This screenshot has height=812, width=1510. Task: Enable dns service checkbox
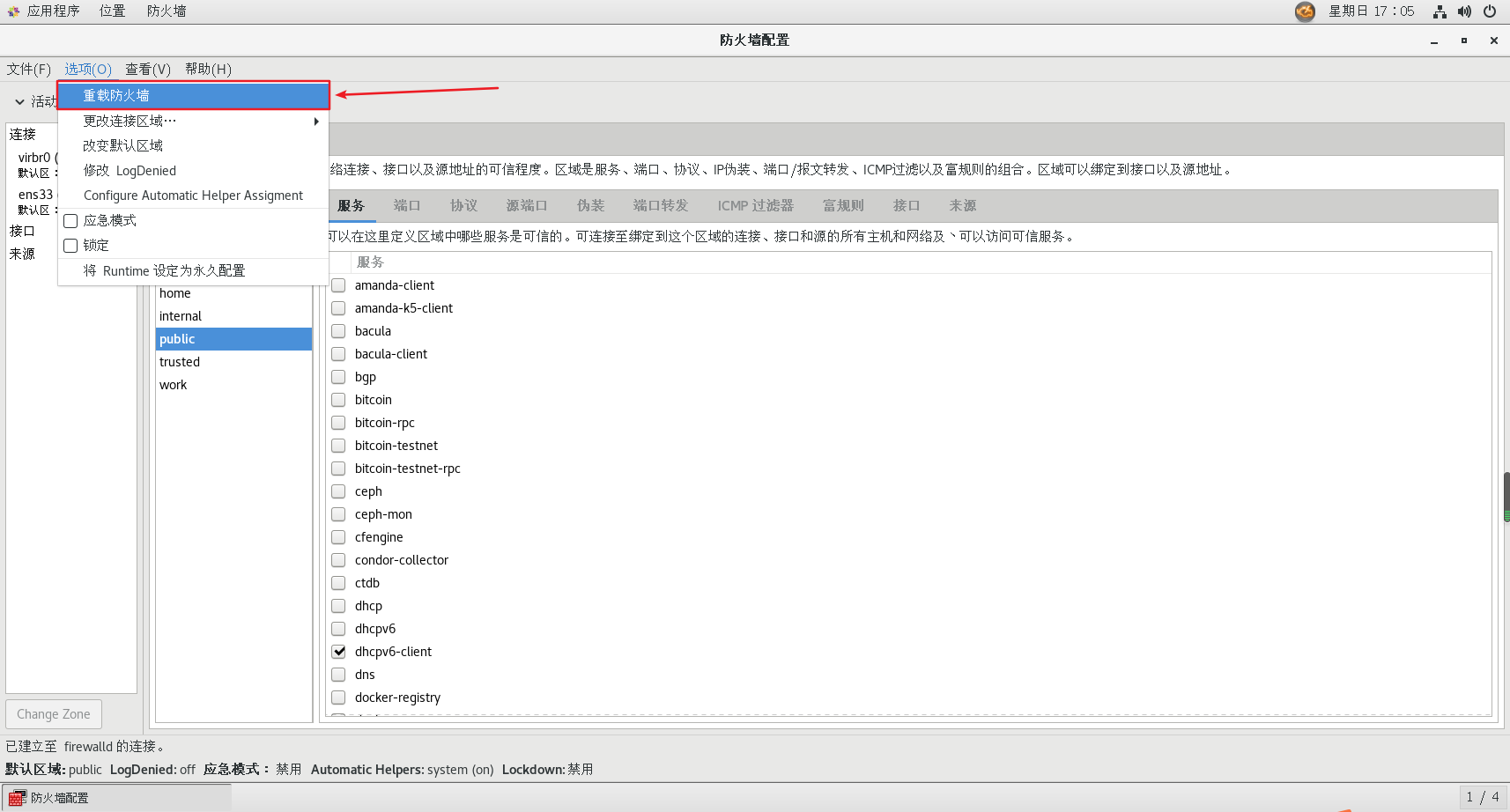tap(338, 675)
